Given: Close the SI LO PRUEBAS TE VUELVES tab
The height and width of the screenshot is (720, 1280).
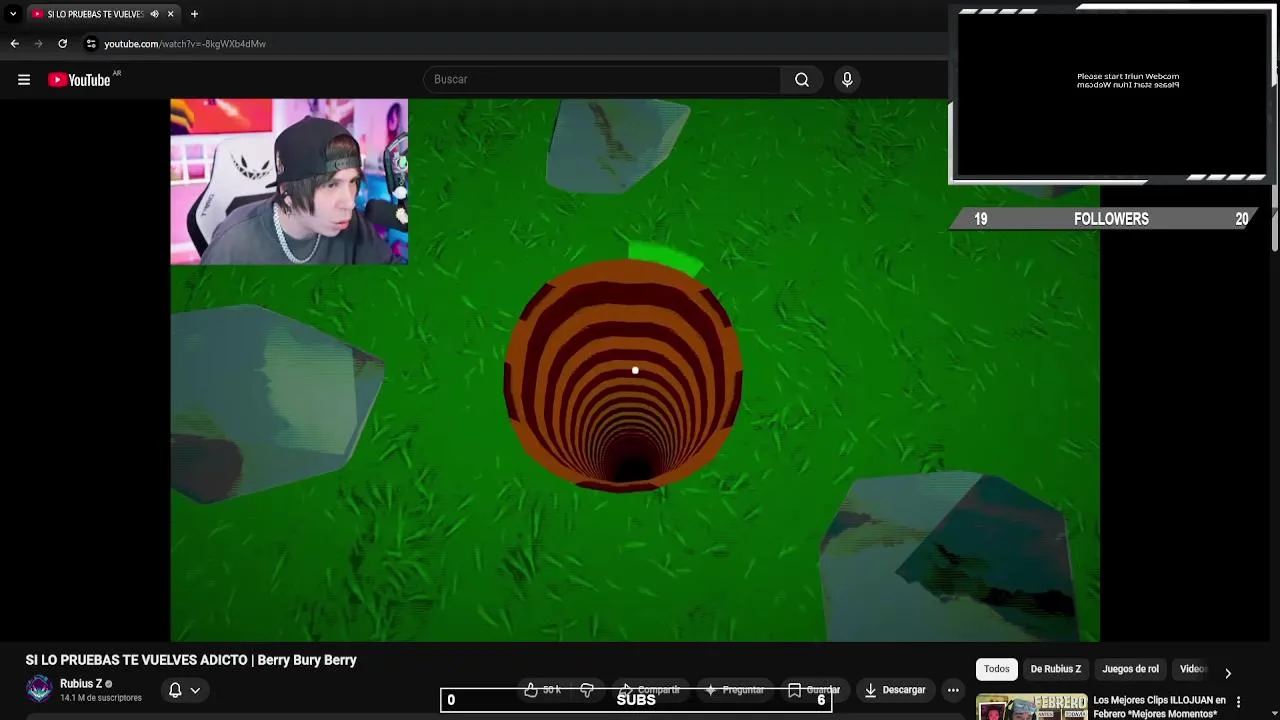Looking at the screenshot, I should pos(170,14).
